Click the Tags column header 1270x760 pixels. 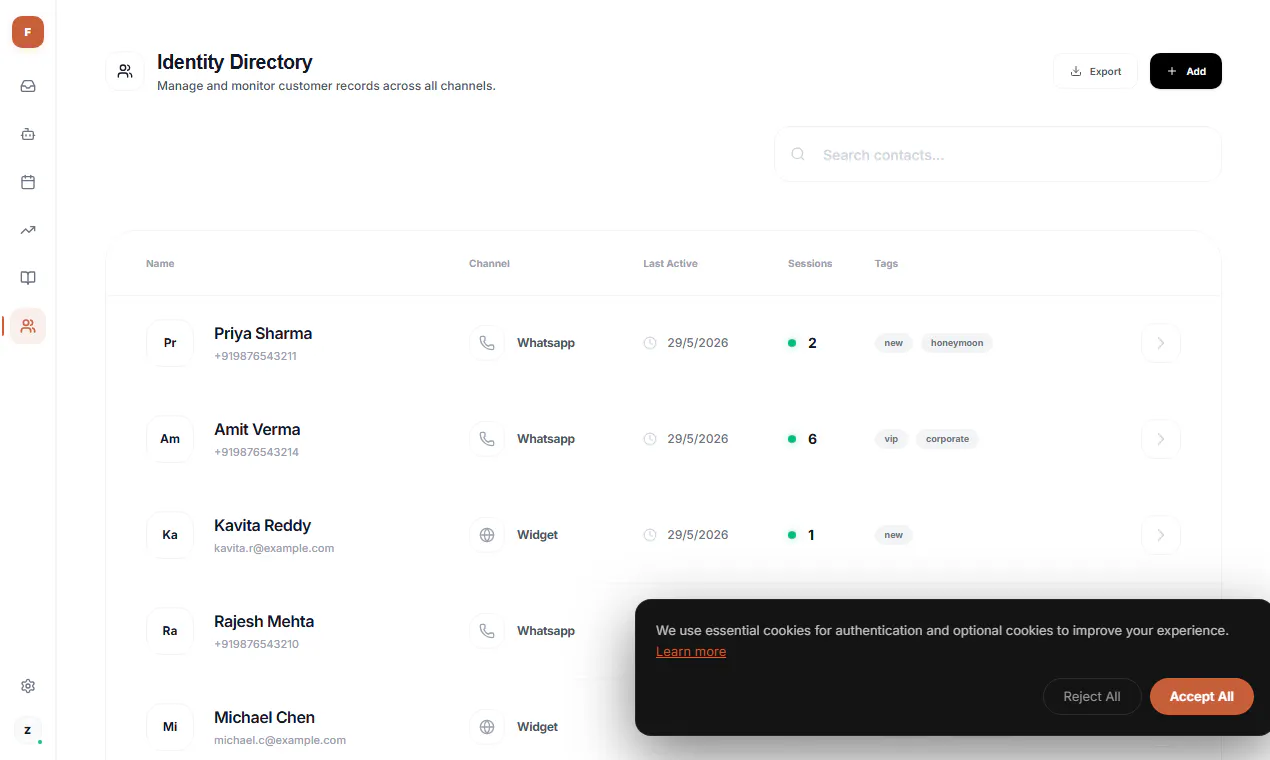886,264
